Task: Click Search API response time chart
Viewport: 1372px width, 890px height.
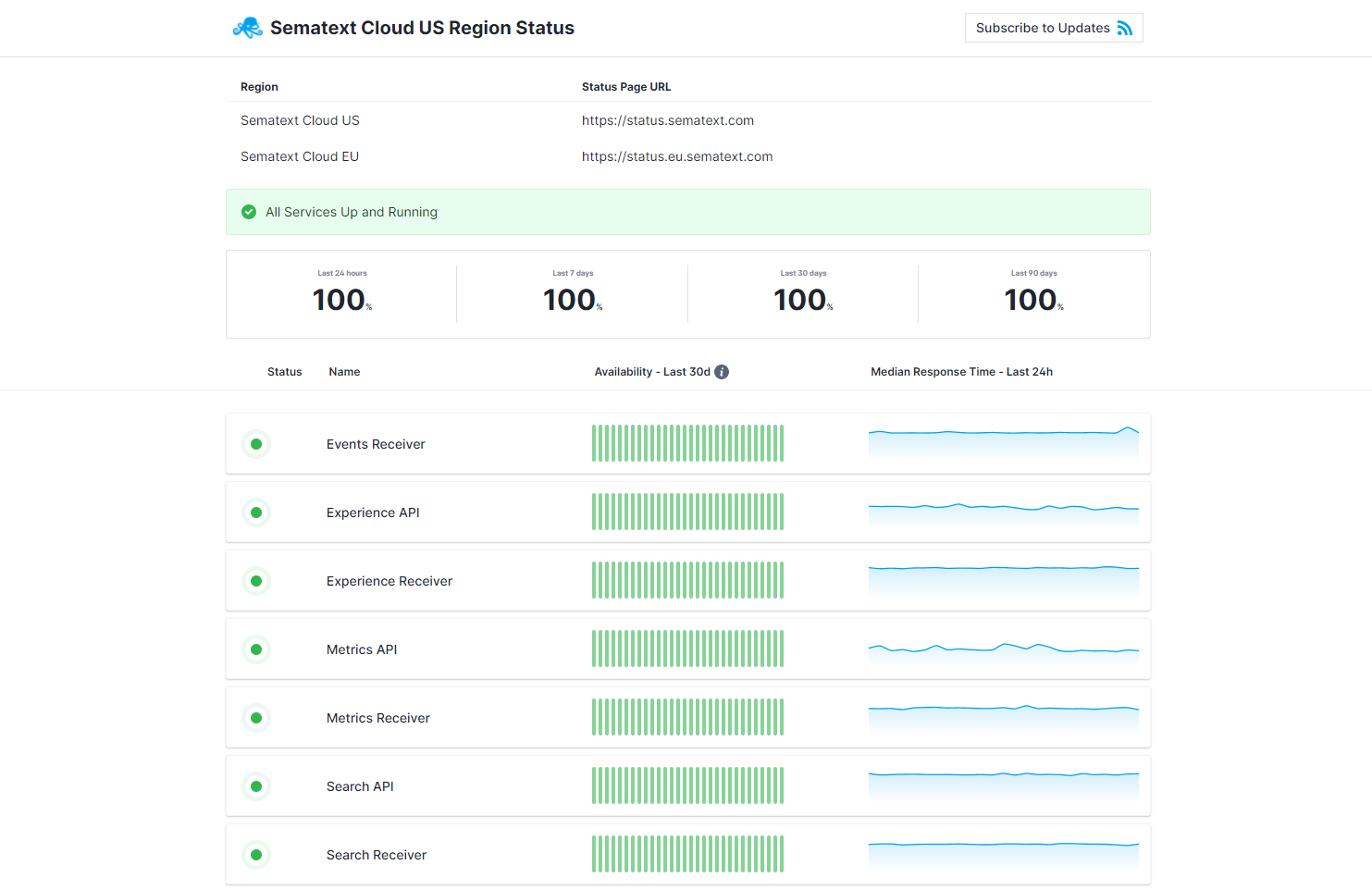Action: tap(1004, 785)
